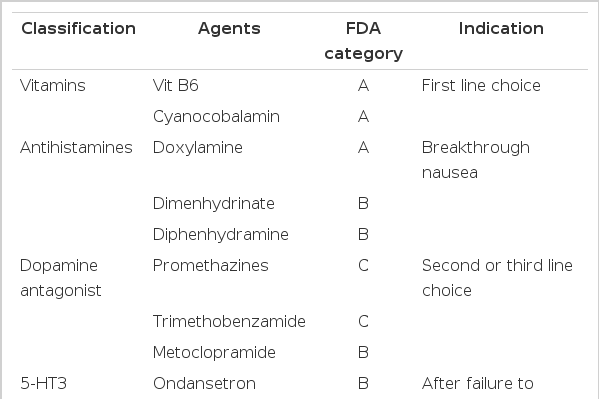Select the Promethazines agent cell
The height and width of the screenshot is (399, 599).
[x=210, y=266]
